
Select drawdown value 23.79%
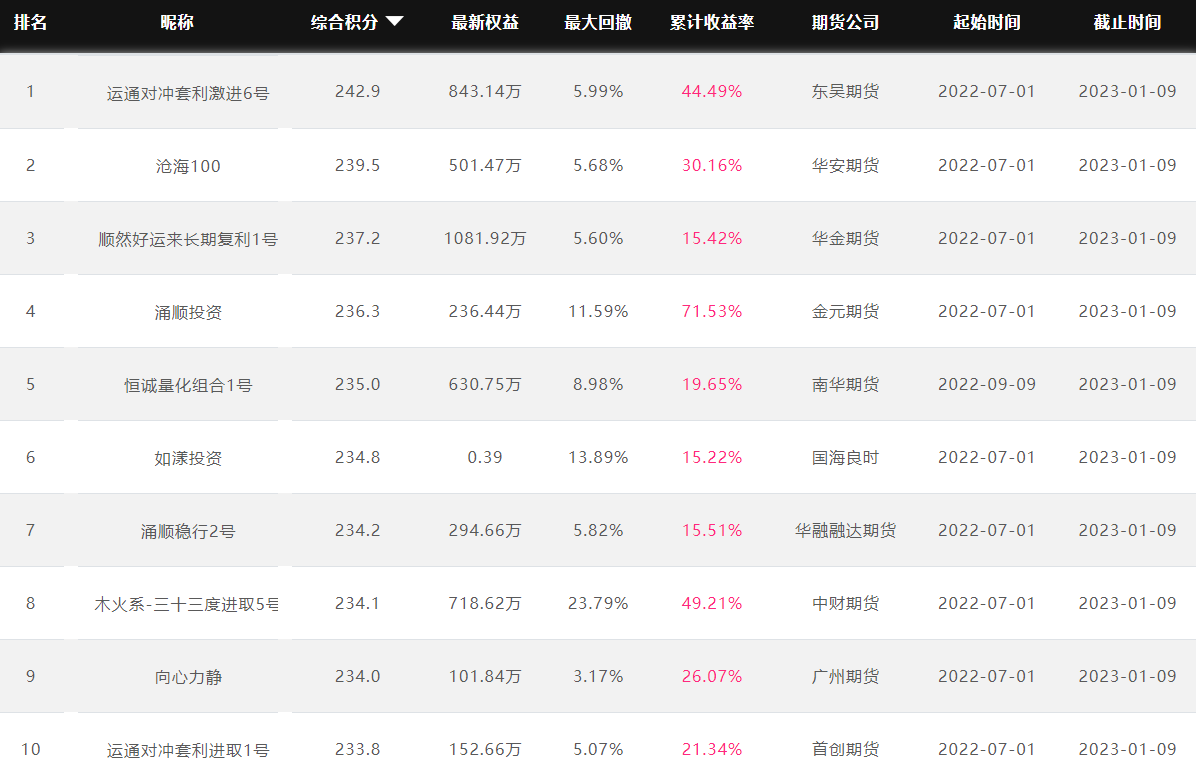pyautogui.click(x=598, y=603)
